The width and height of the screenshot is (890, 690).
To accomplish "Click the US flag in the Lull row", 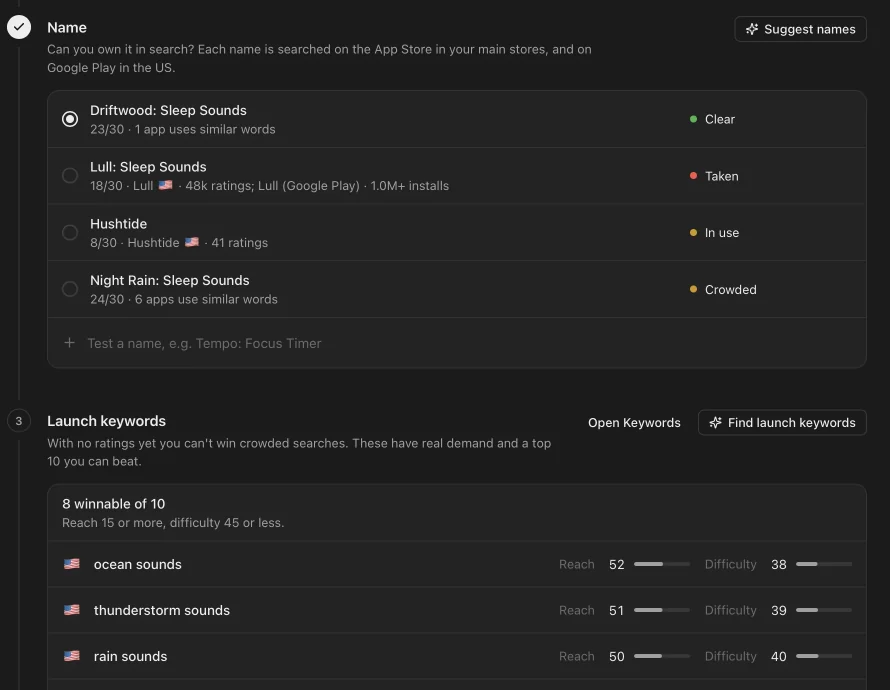I will click(x=165, y=185).
